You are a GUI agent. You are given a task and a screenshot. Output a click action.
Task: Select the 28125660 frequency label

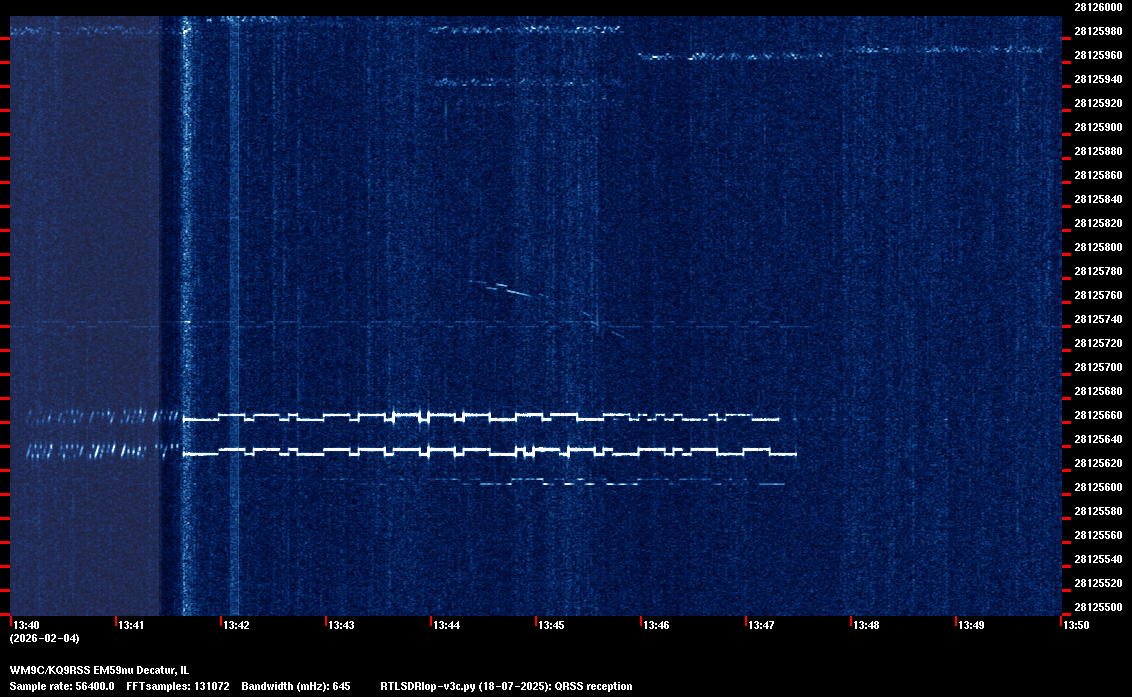[x=1097, y=415]
